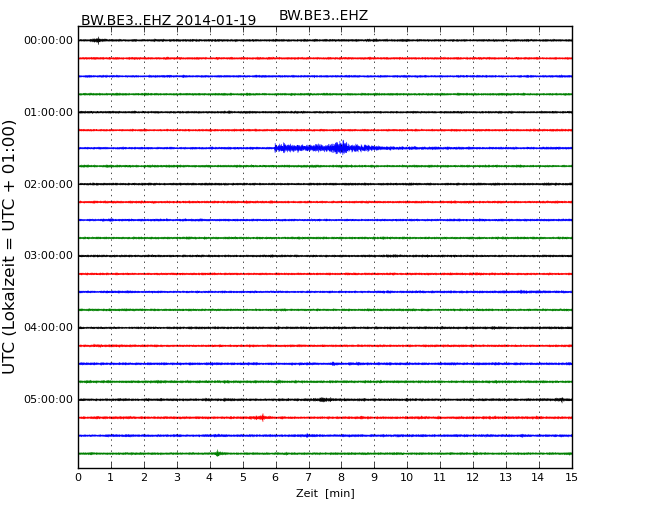This screenshot has width=650, height=520.
Task: Click the "UTC (Lokalzeit = UTC + 01:00)" axis label
Action: coord(9,247)
